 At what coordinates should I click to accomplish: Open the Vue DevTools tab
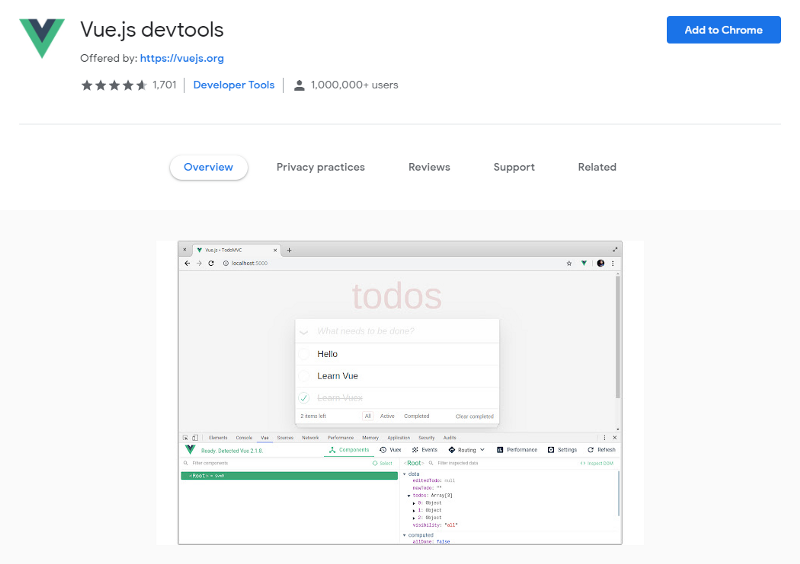tap(265, 438)
